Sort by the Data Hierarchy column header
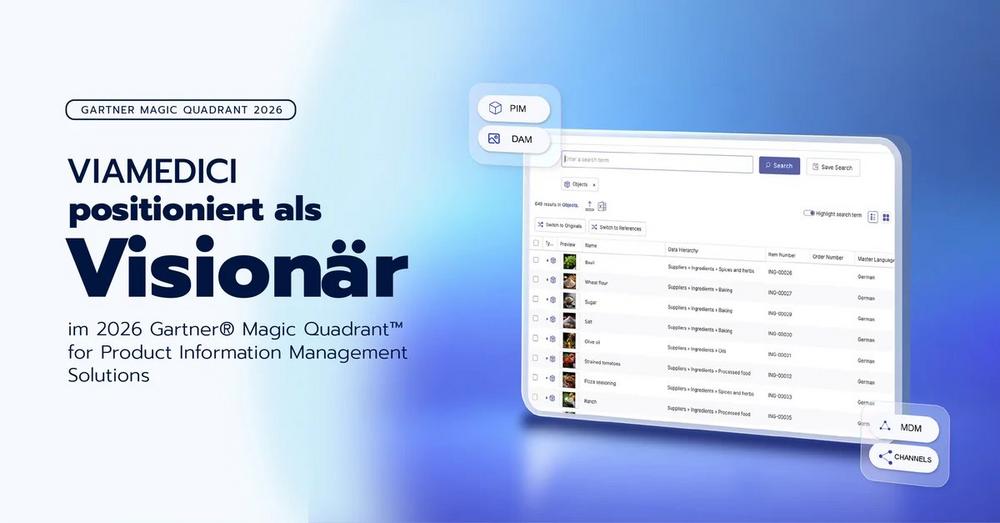Screen dimensions: 1000x523 (682, 249)
